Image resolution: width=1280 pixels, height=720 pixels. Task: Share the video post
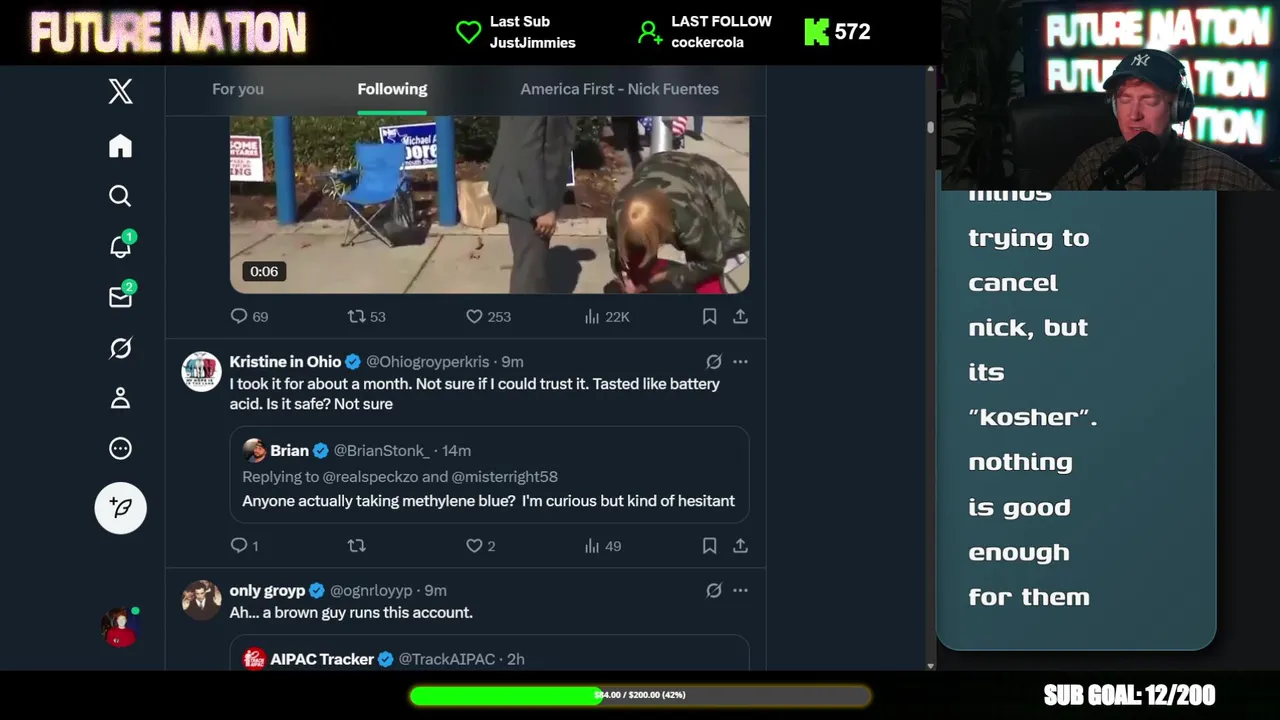(740, 316)
